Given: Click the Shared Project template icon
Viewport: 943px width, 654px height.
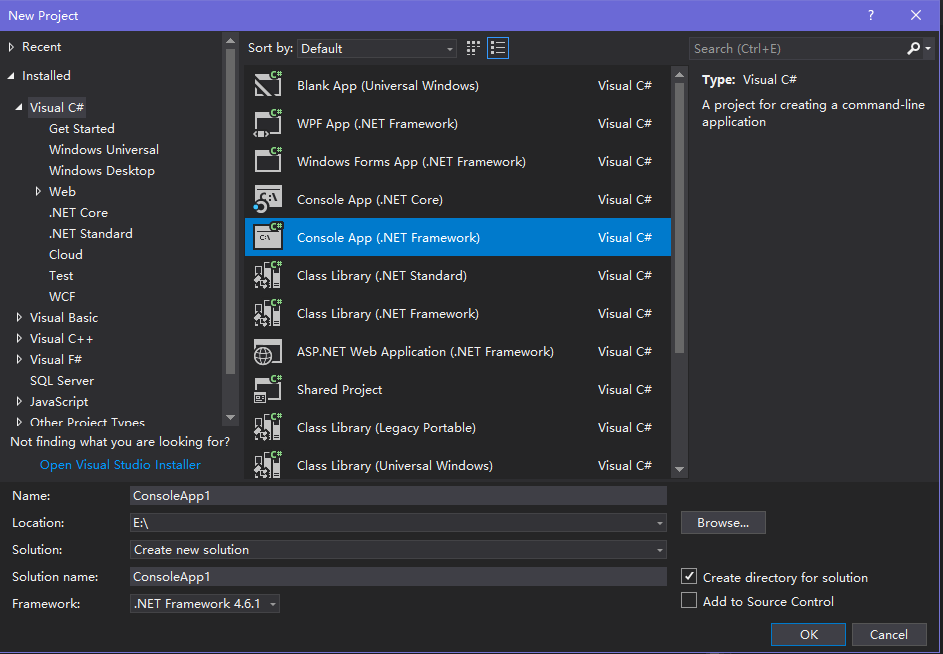Looking at the screenshot, I should (268, 389).
